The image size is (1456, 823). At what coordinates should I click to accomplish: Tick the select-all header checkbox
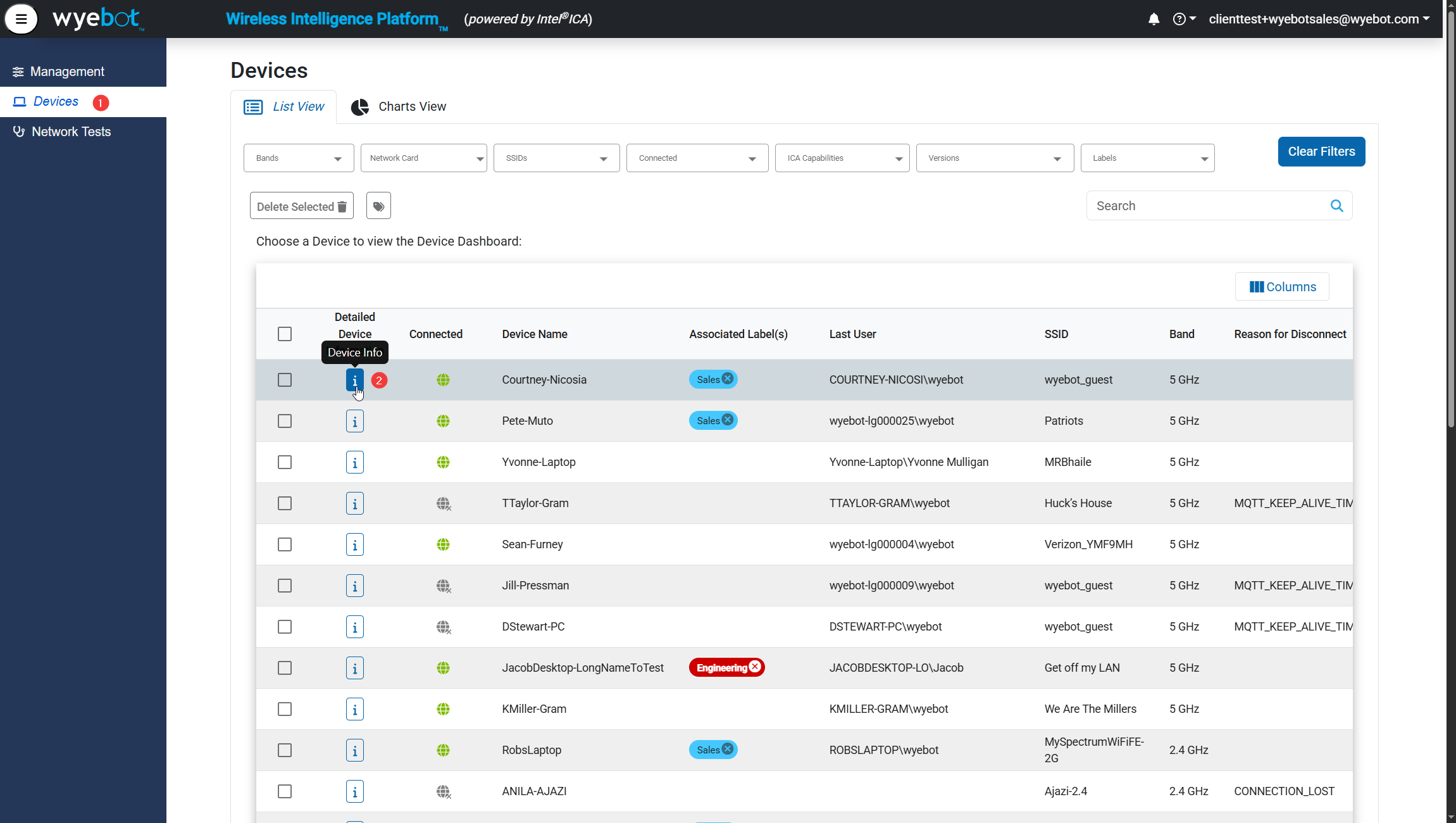coord(285,334)
